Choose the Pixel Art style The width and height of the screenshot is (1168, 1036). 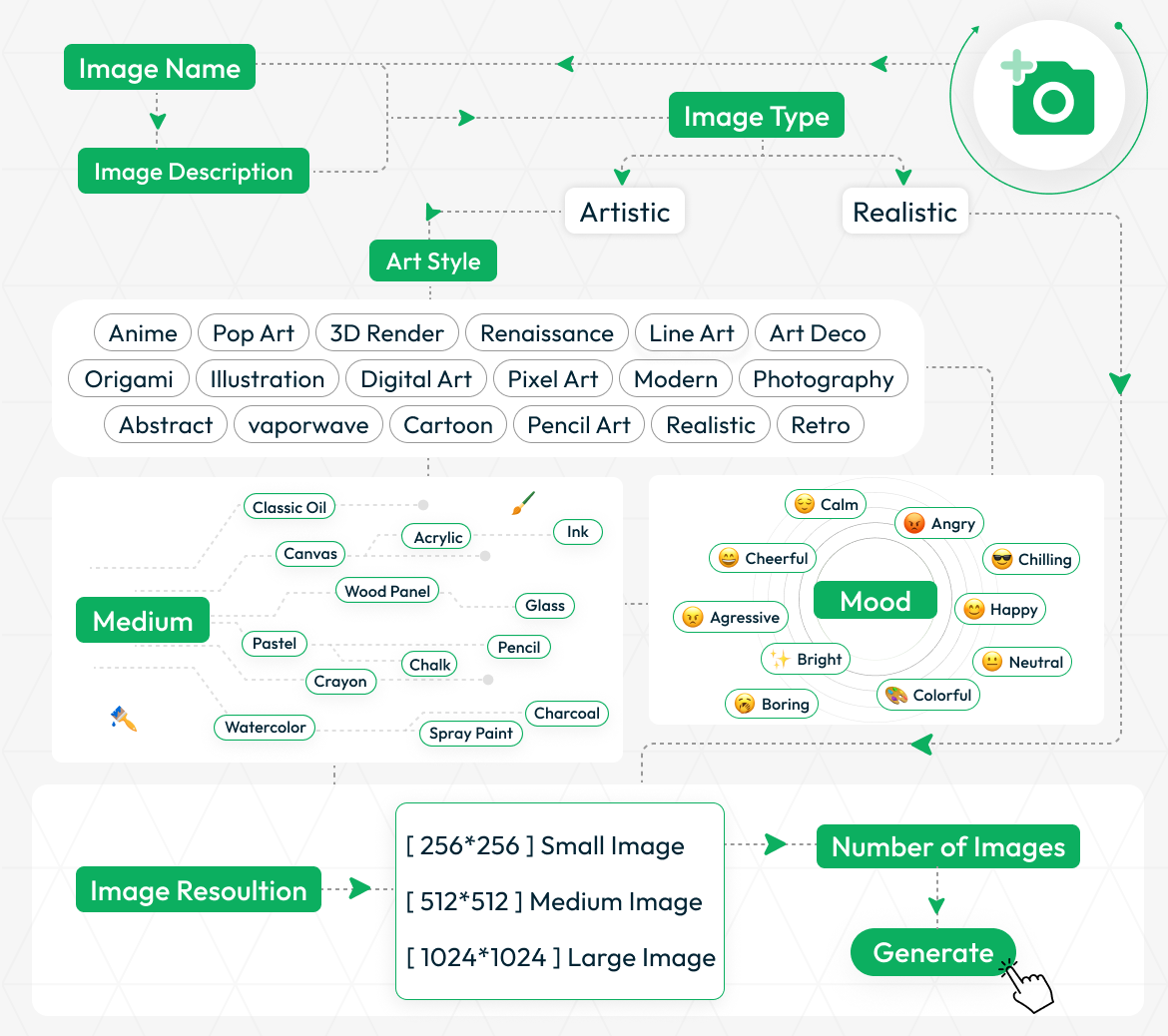[x=553, y=379]
